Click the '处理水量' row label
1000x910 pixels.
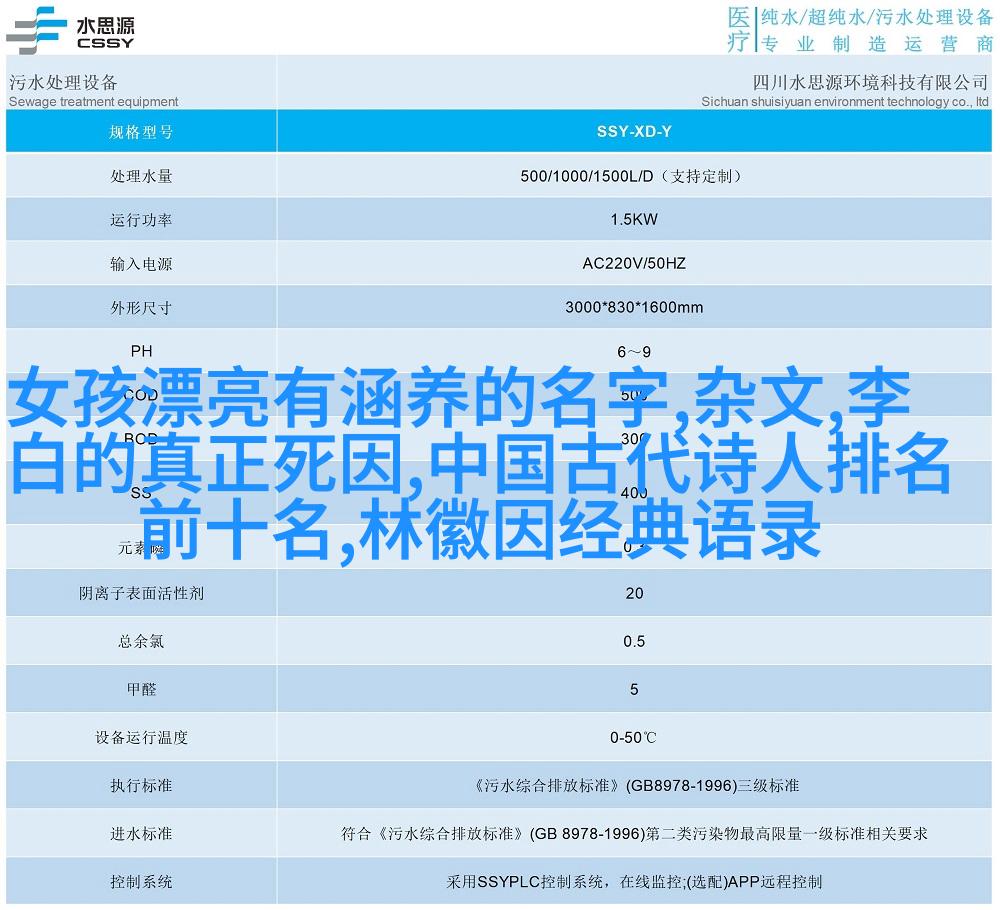pos(141,176)
